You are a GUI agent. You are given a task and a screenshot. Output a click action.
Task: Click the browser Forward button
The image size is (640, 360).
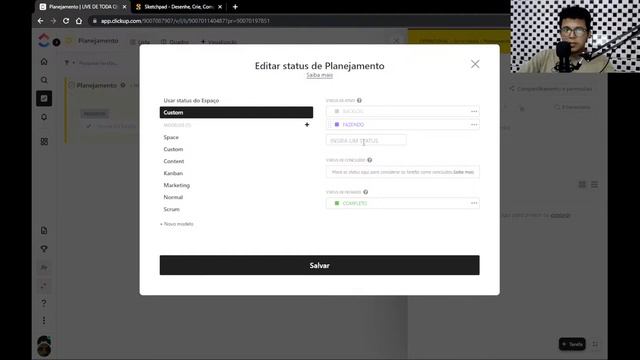point(53,21)
